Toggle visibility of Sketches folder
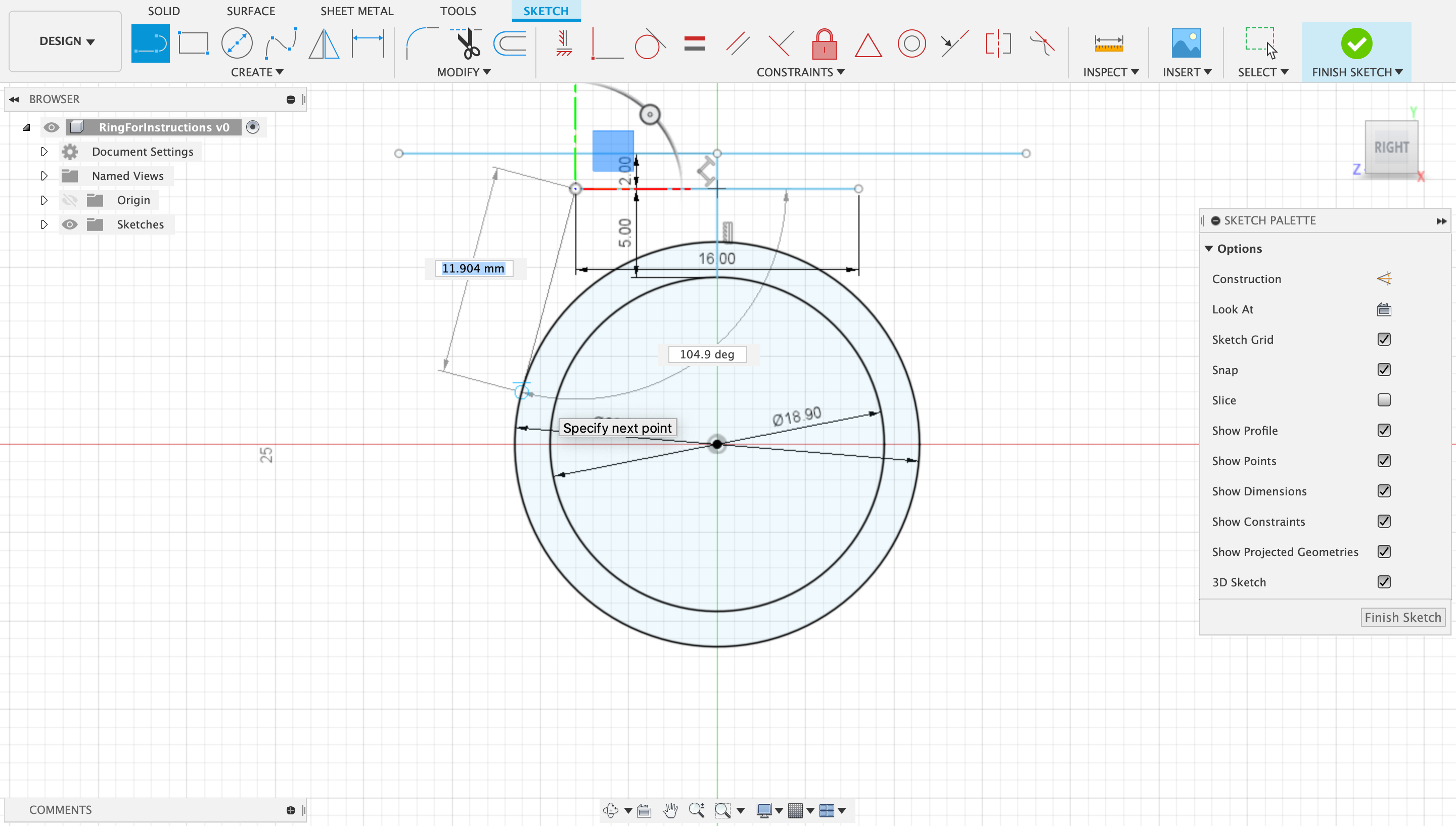 [x=69, y=224]
